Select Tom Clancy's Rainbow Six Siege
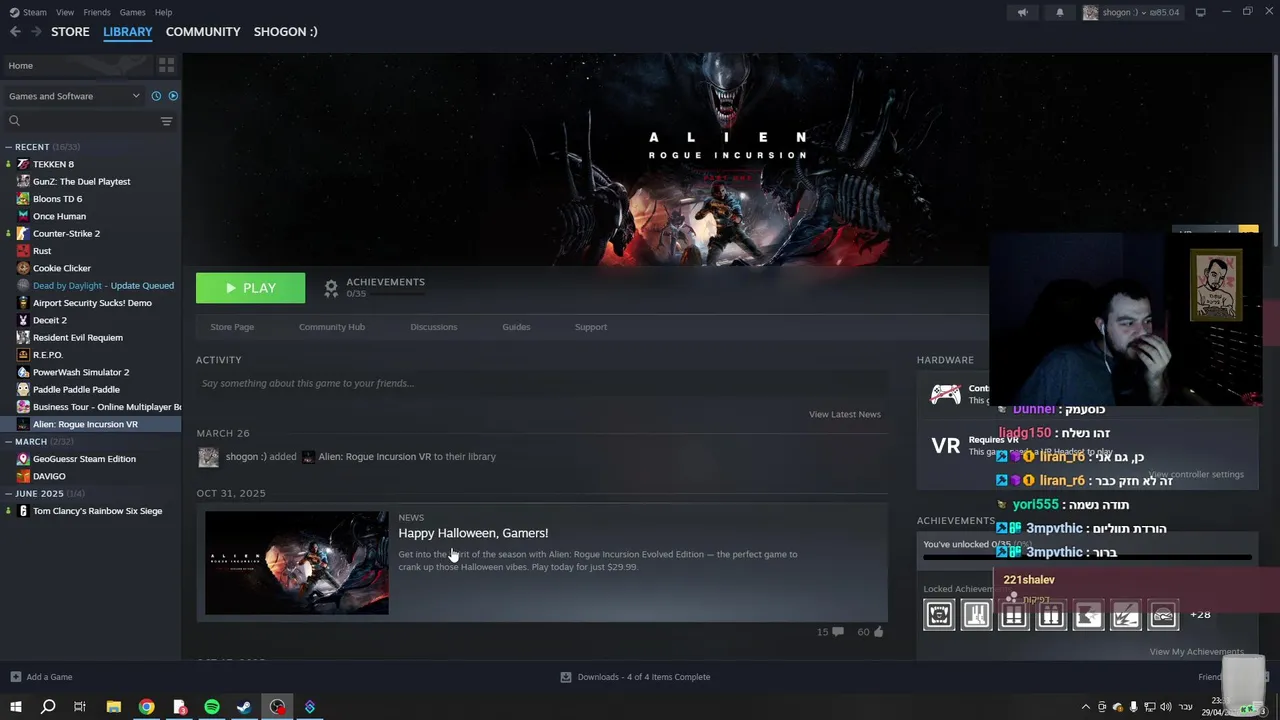This screenshot has height=720, width=1280. pyautogui.click(x=97, y=511)
